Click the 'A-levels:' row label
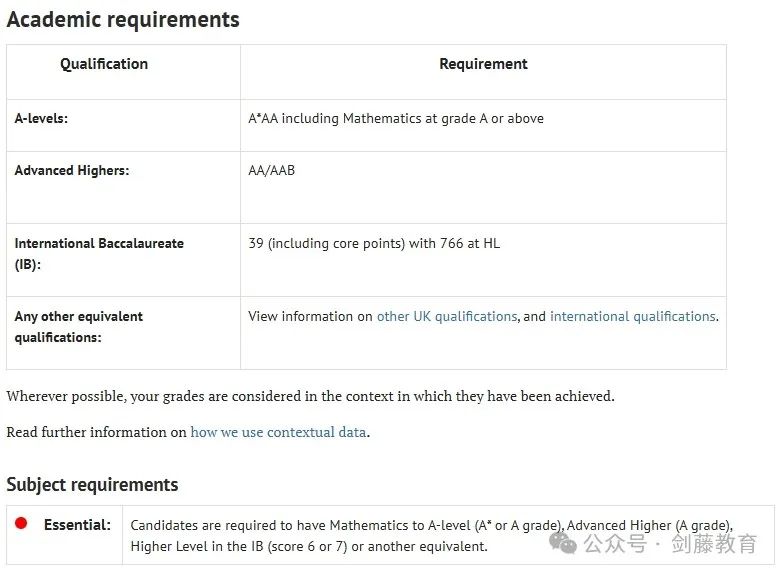The image size is (782, 574). tap(41, 119)
